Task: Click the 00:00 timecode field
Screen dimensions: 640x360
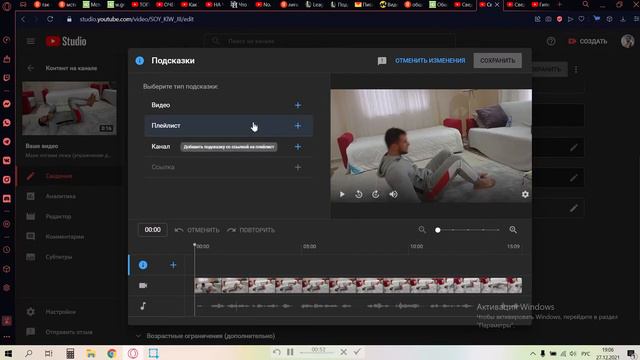Action: pyautogui.click(x=153, y=230)
